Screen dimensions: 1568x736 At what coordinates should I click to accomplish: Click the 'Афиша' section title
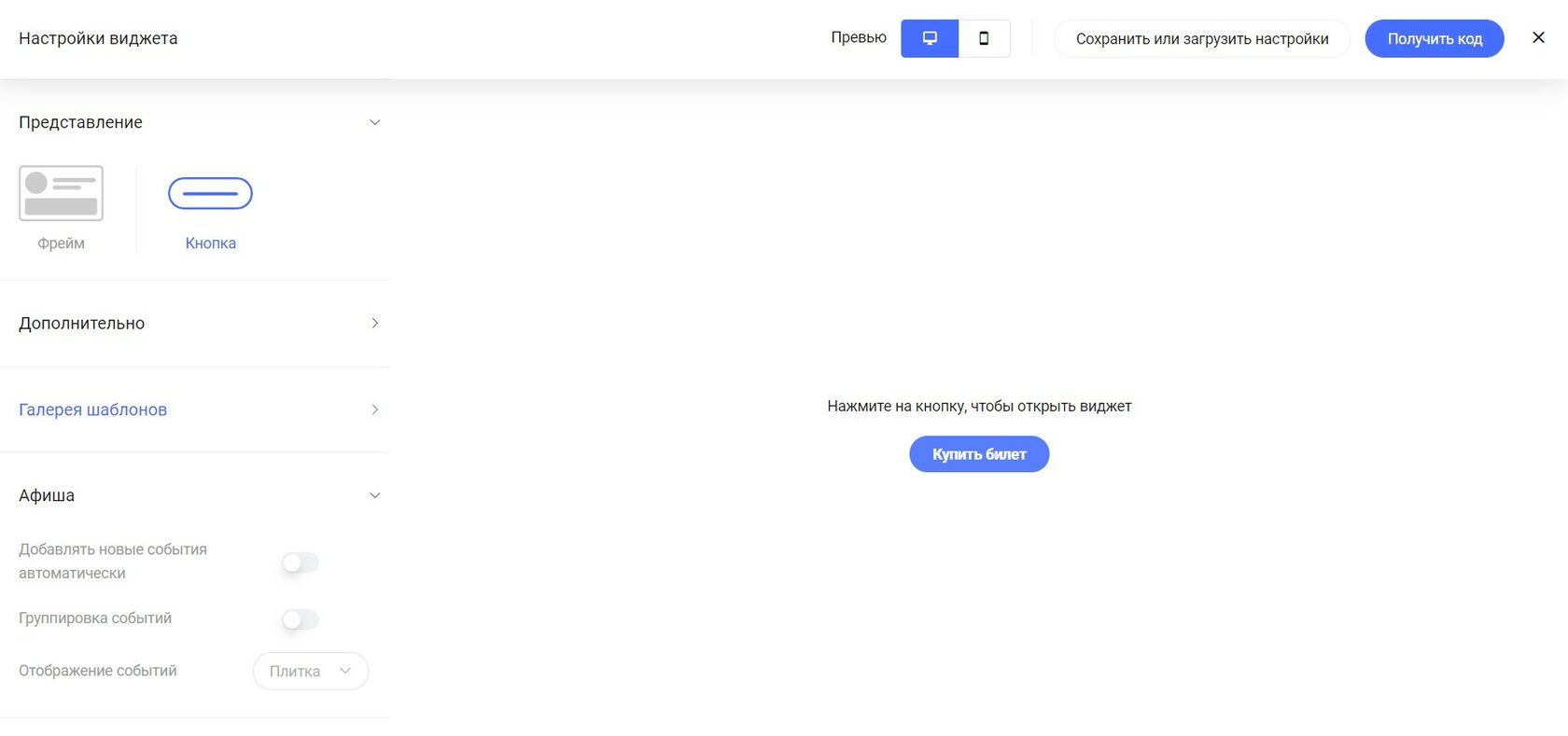(x=47, y=495)
